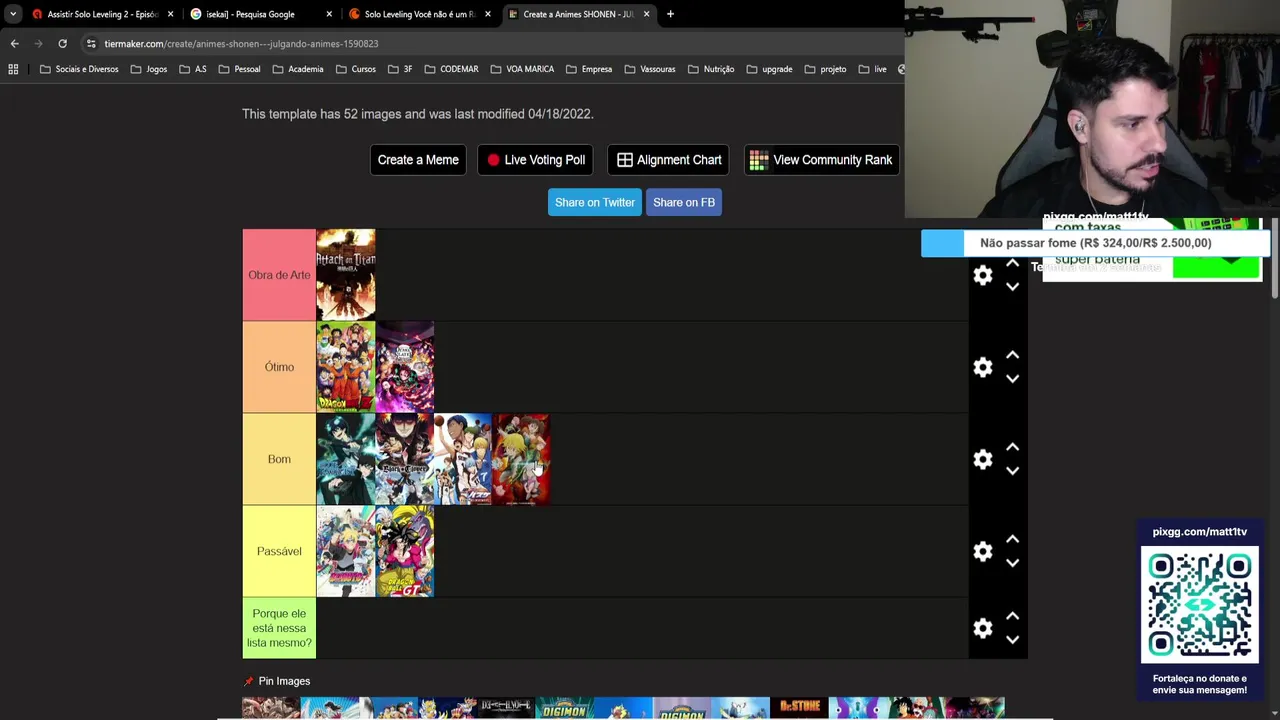Move Passável tier up with arrow
The width and height of the screenshot is (1280, 720).
point(1012,539)
